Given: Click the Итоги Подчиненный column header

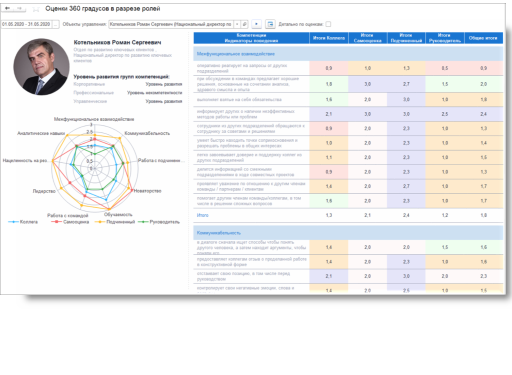Looking at the screenshot, I should pyautogui.click(x=406, y=38).
